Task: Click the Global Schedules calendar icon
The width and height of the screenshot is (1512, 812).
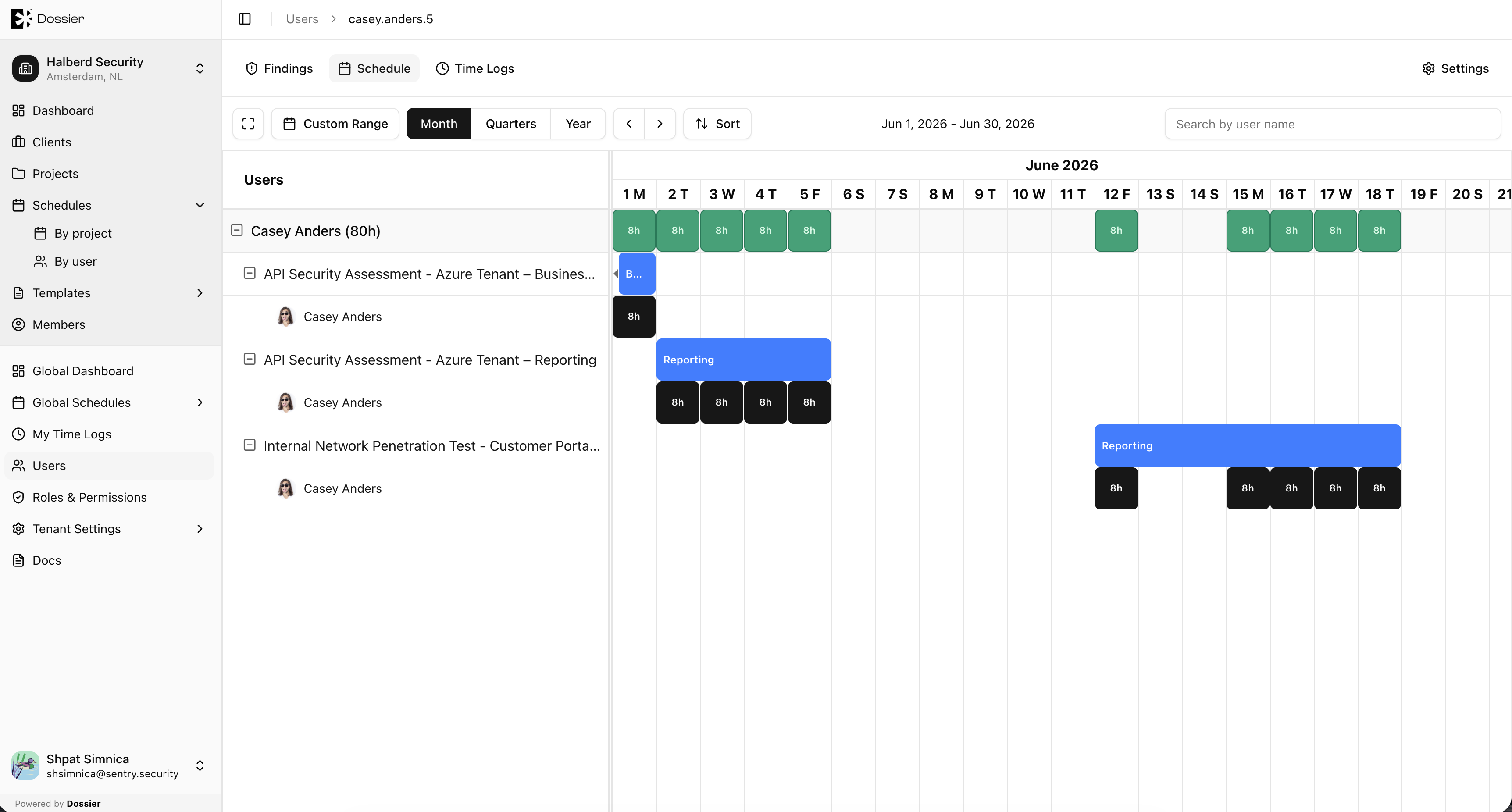Action: point(19,402)
